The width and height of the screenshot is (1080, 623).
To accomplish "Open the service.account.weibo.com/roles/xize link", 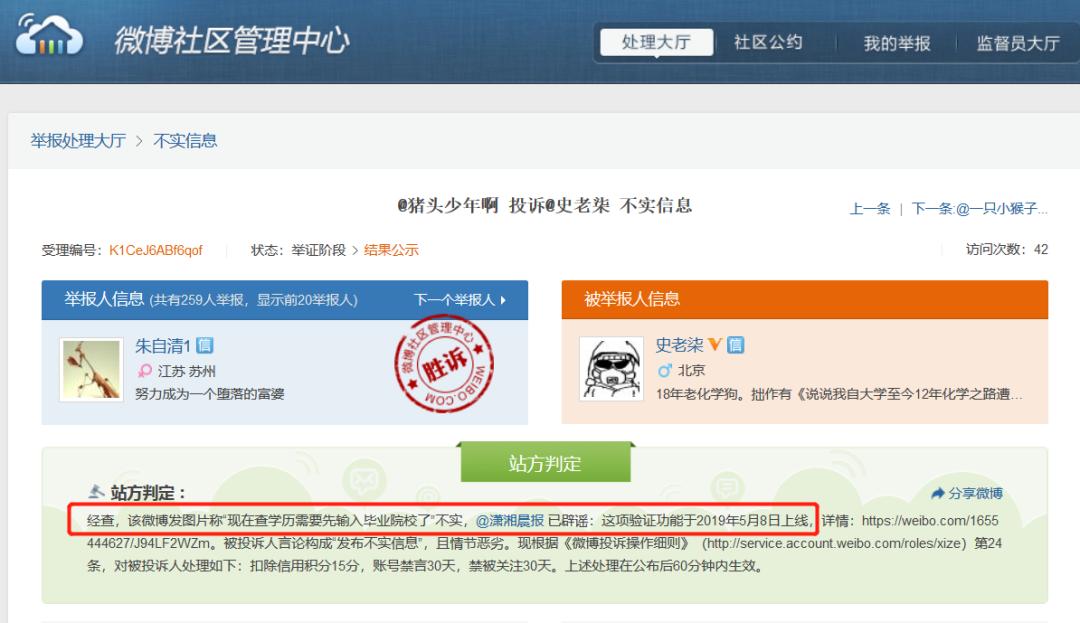I will [x=834, y=543].
